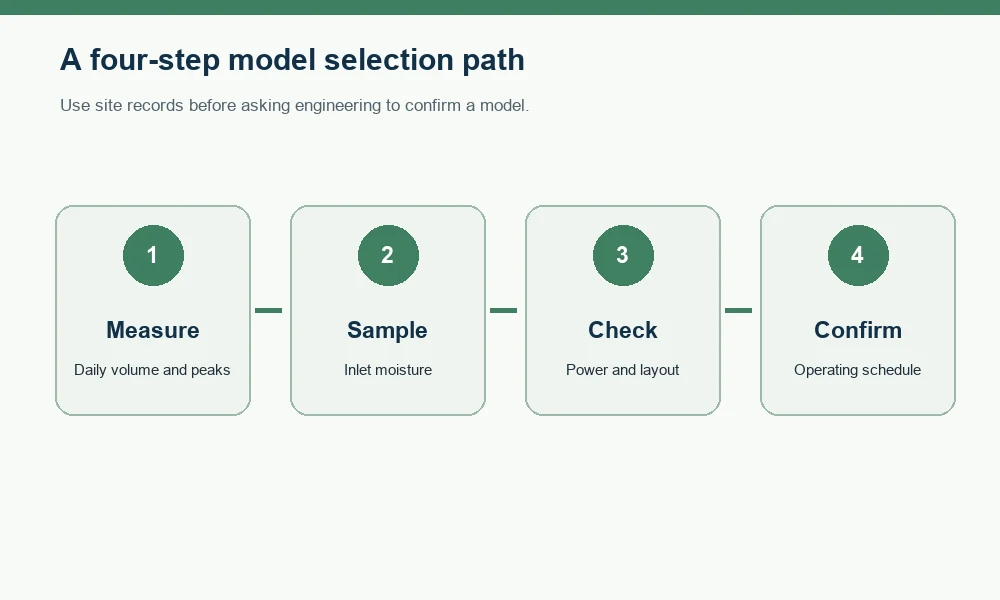The image size is (1000, 600).
Task: Select the 'Check' step heading
Action: pos(623,330)
